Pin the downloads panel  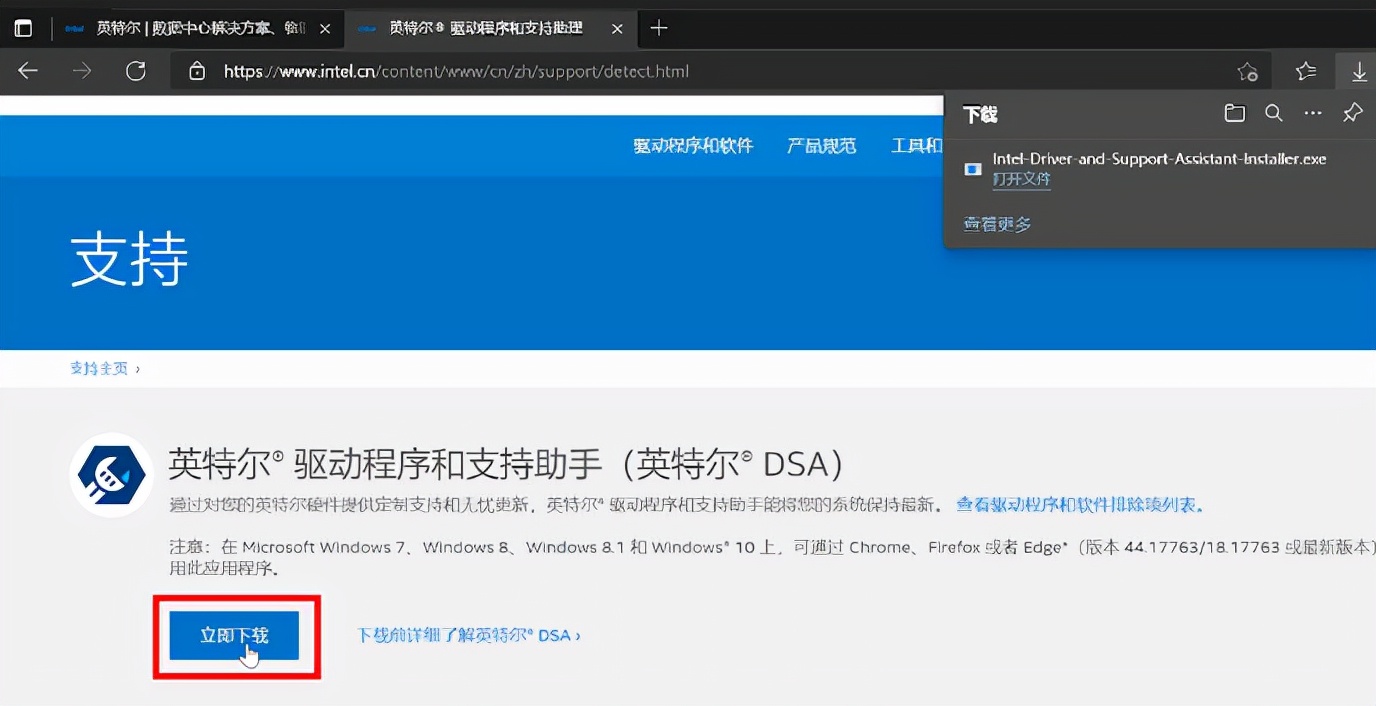(1352, 113)
